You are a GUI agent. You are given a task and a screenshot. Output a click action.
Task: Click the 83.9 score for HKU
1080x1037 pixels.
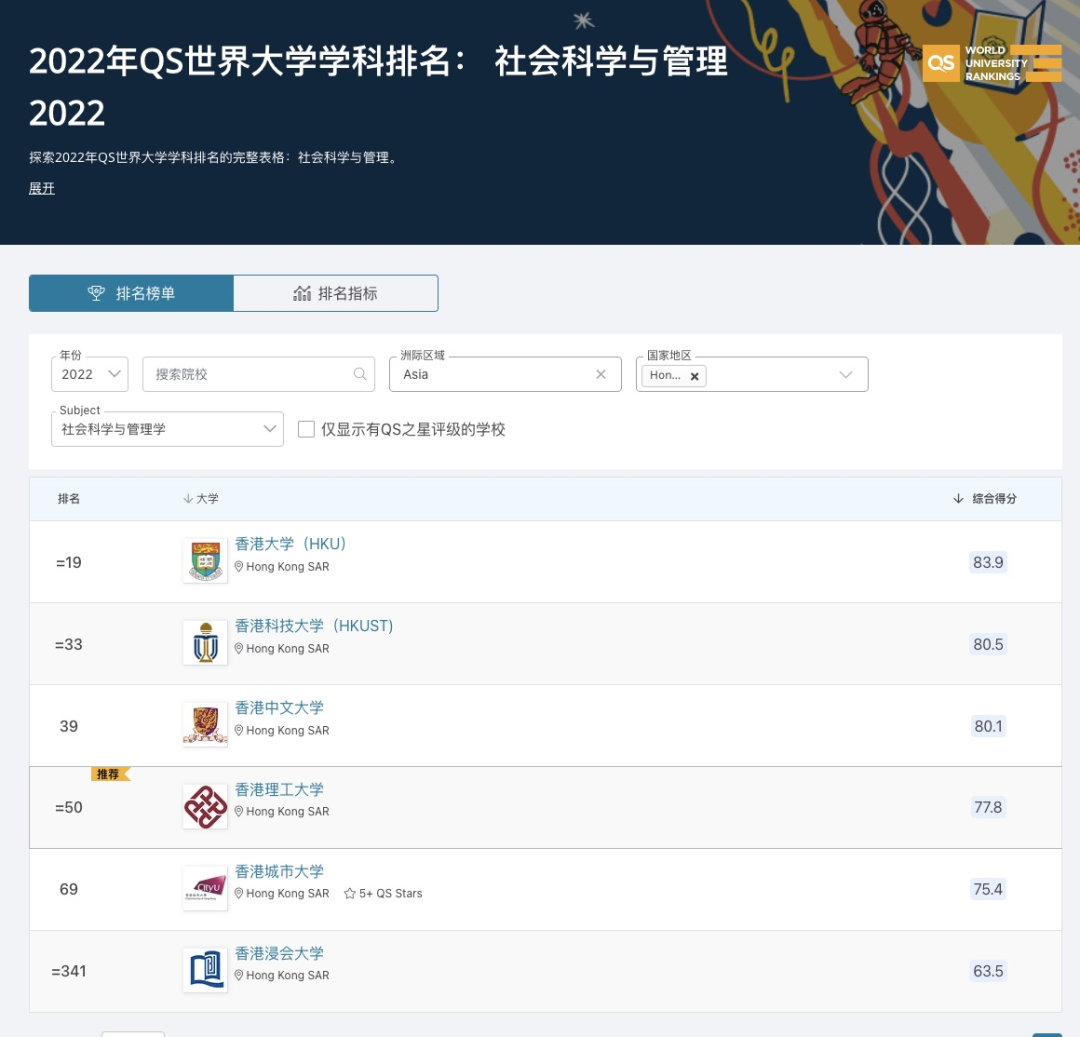click(x=988, y=563)
